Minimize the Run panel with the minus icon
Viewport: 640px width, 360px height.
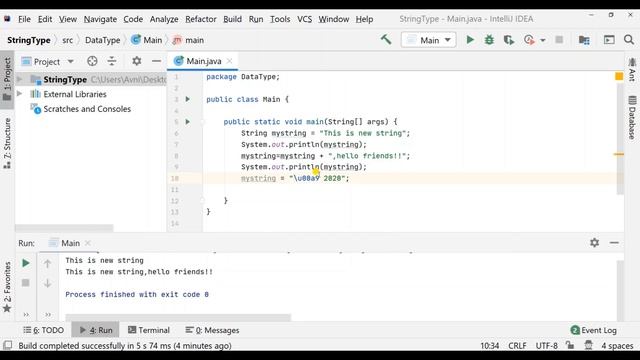coord(614,243)
